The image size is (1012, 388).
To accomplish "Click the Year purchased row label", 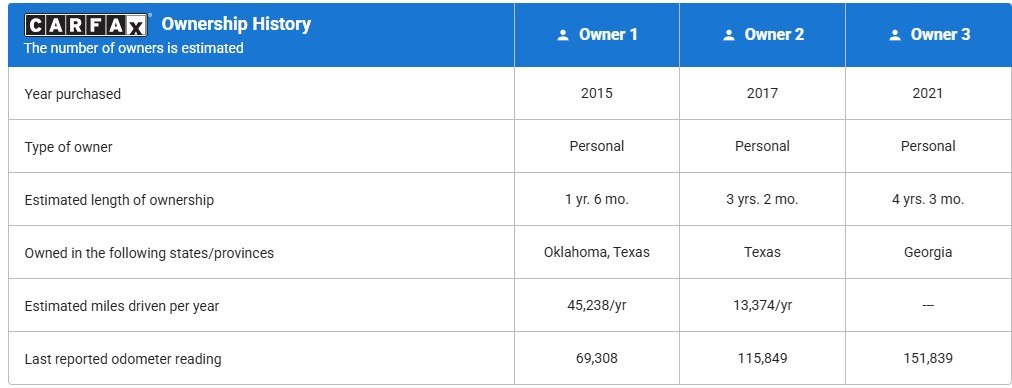I will pyautogui.click(x=72, y=94).
